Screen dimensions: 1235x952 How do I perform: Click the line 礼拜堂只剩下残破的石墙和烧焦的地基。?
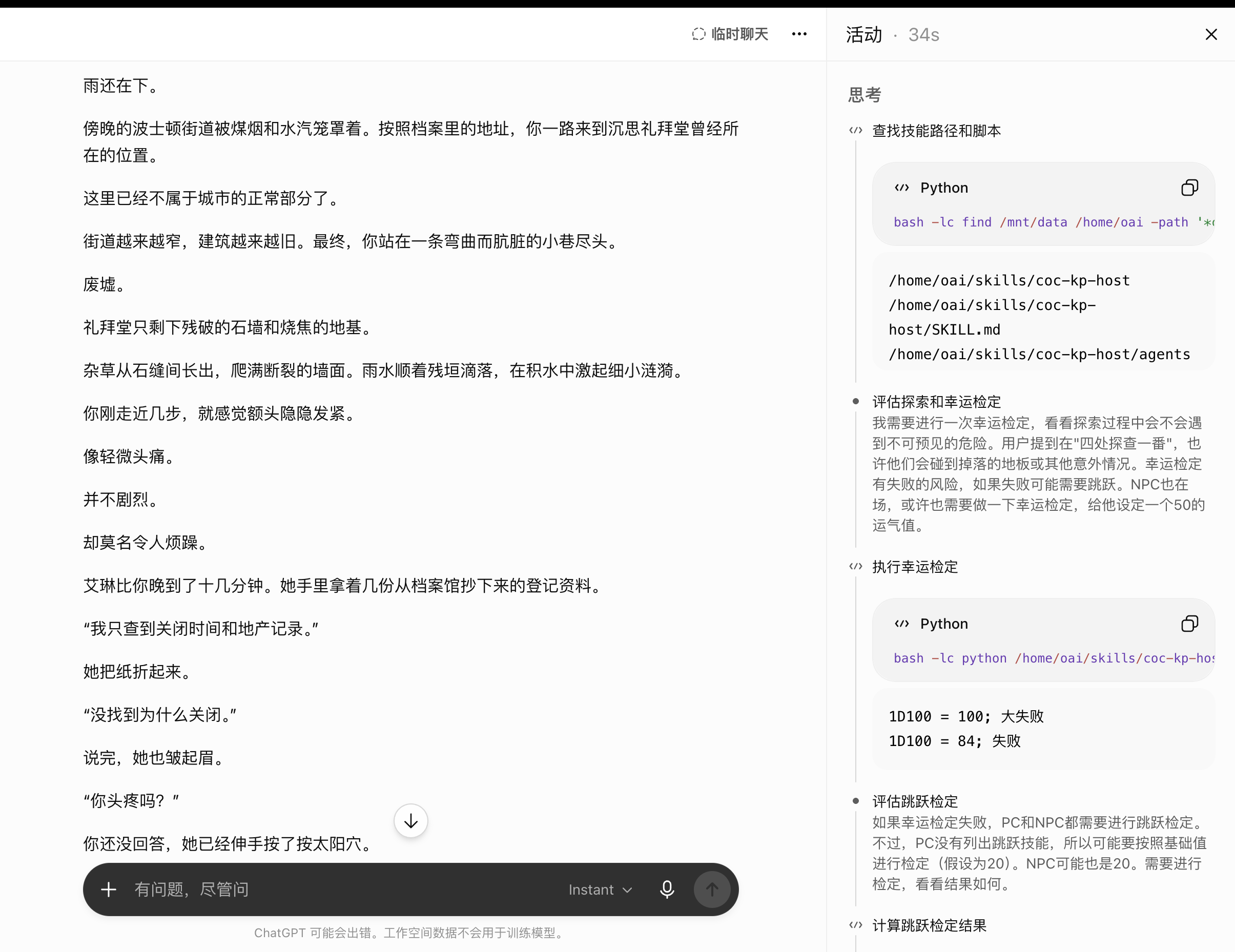point(228,327)
